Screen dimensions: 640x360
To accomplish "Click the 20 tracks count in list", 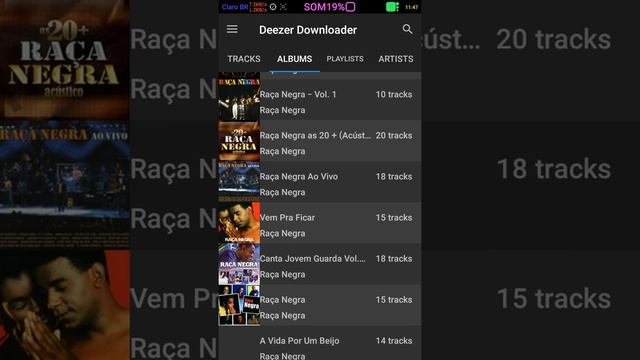I will point(394,136).
